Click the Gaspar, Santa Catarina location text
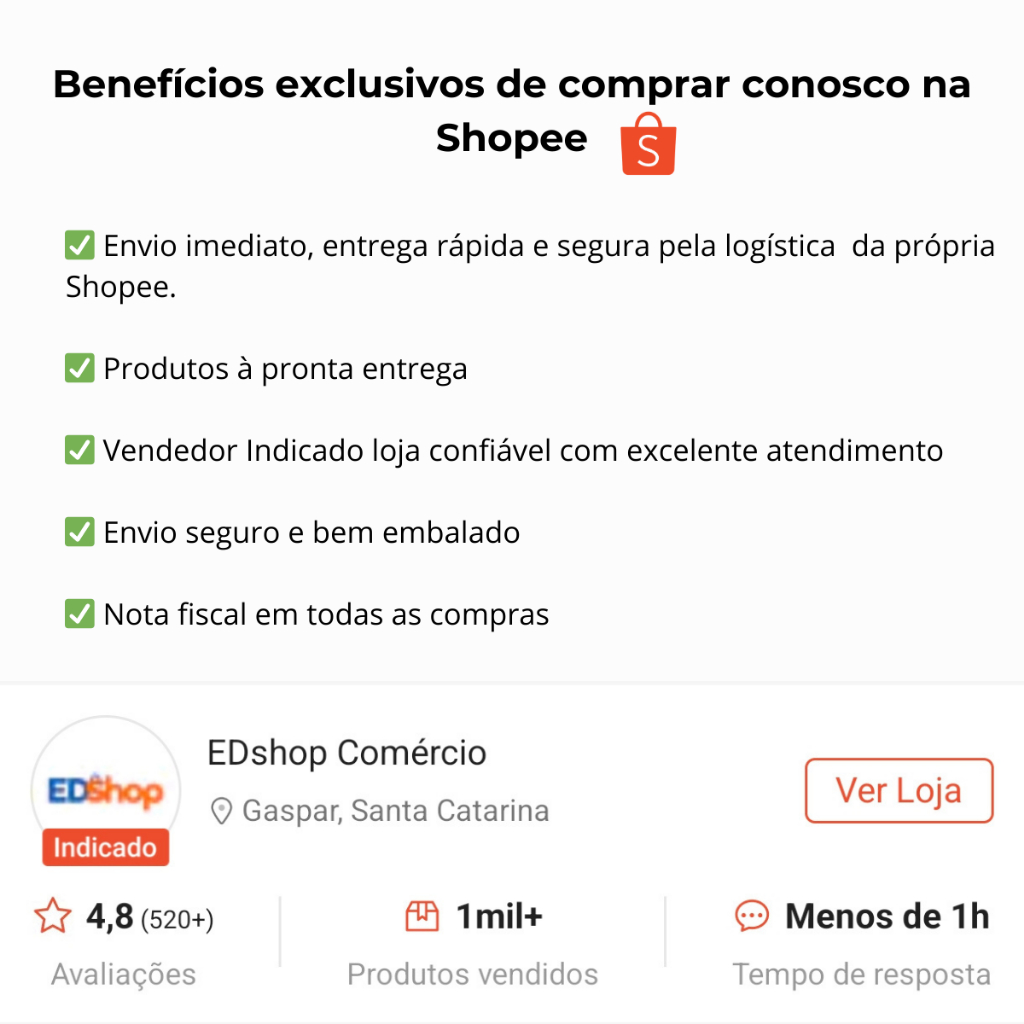The height and width of the screenshot is (1024, 1024). (395, 810)
